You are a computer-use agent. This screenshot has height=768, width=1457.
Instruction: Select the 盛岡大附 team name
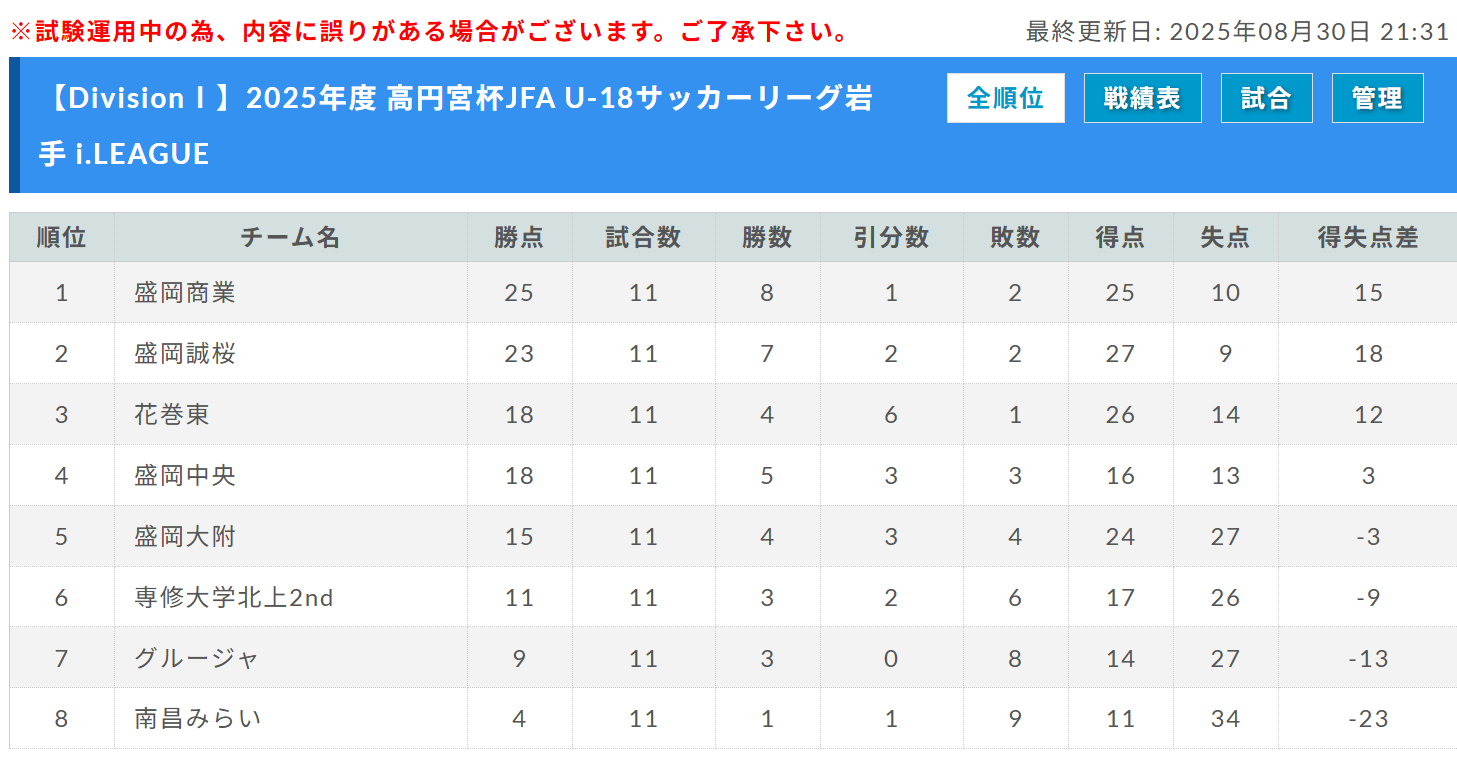point(185,537)
